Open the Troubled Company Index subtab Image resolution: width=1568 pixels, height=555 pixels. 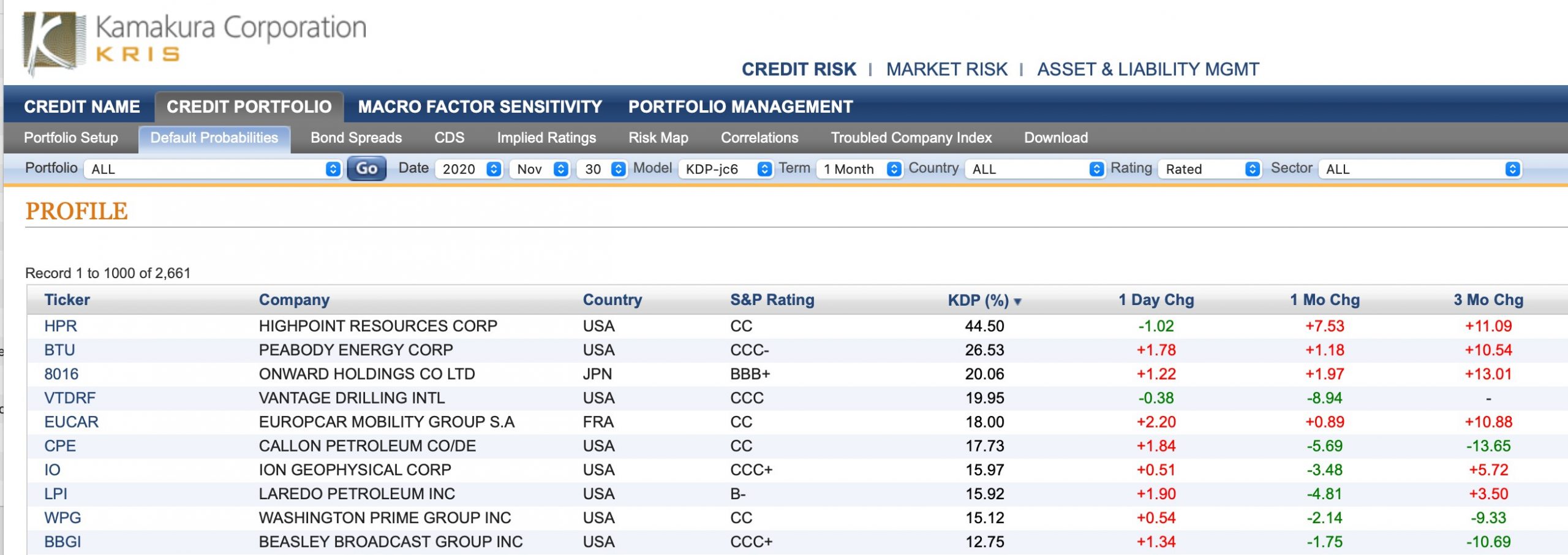tap(911, 138)
